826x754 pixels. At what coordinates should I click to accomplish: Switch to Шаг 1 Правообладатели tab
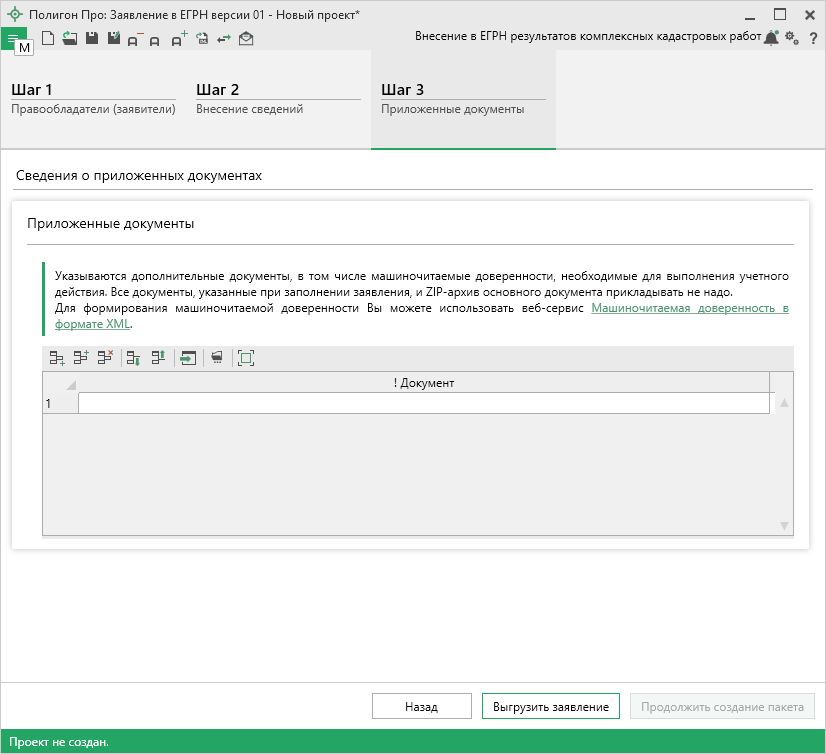coord(93,99)
